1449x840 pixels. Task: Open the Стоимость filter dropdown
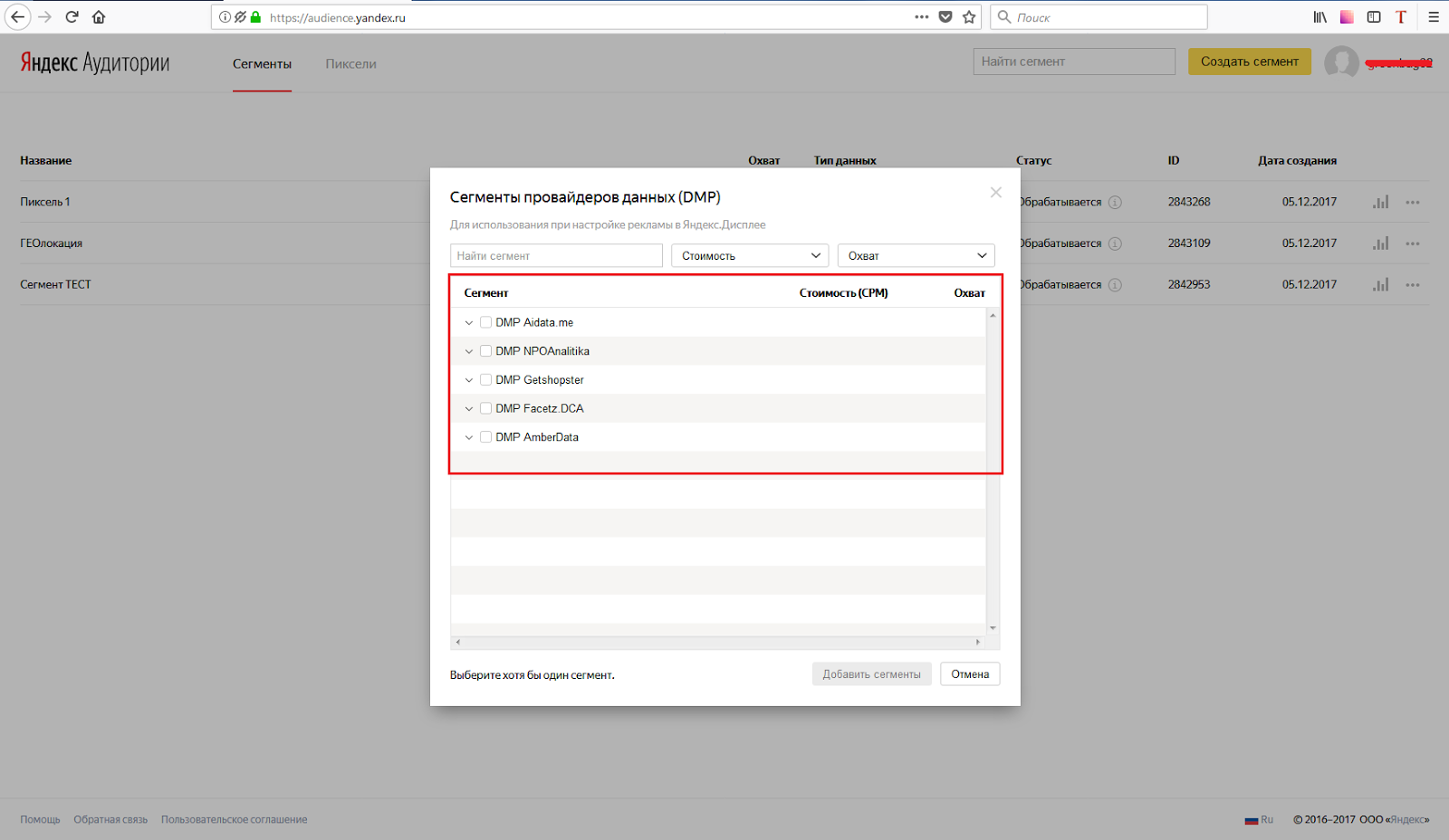pos(750,255)
